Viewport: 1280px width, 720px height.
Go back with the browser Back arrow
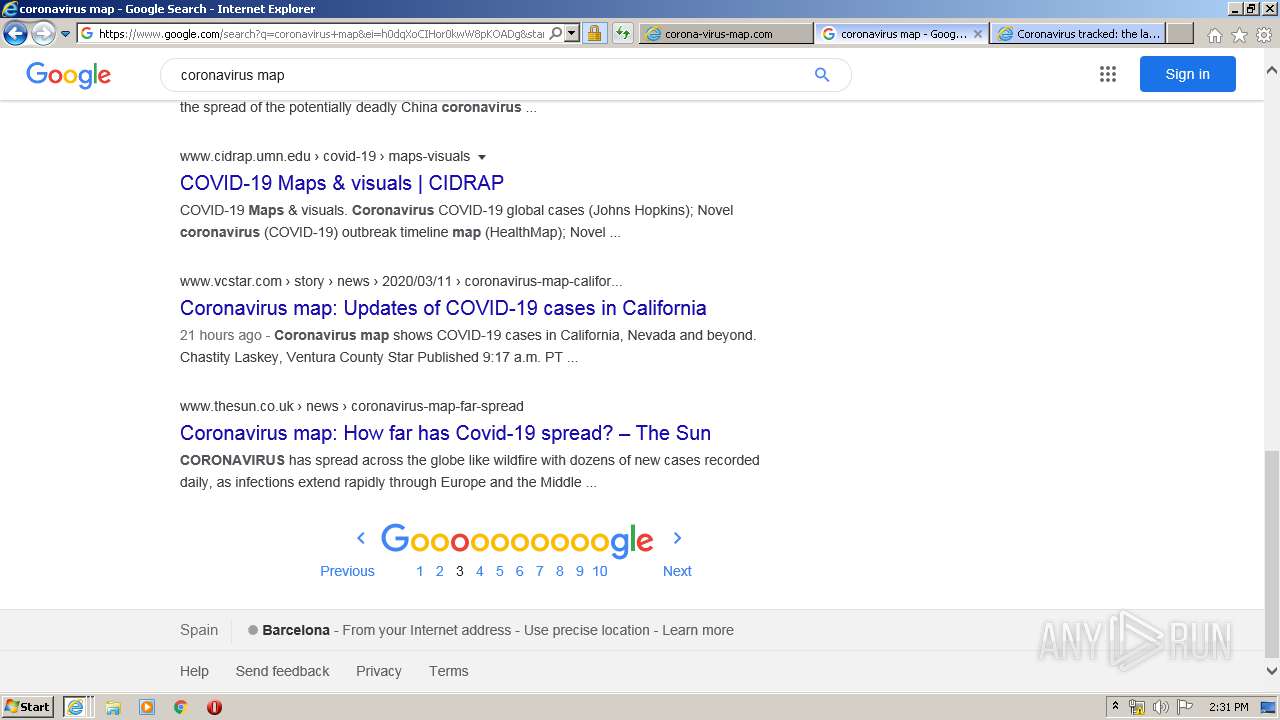point(15,33)
